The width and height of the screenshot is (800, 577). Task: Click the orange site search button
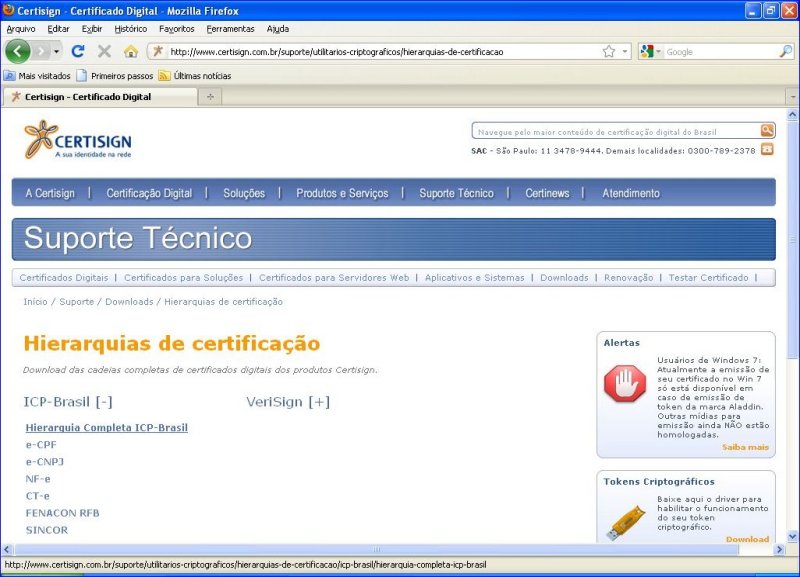(767, 131)
